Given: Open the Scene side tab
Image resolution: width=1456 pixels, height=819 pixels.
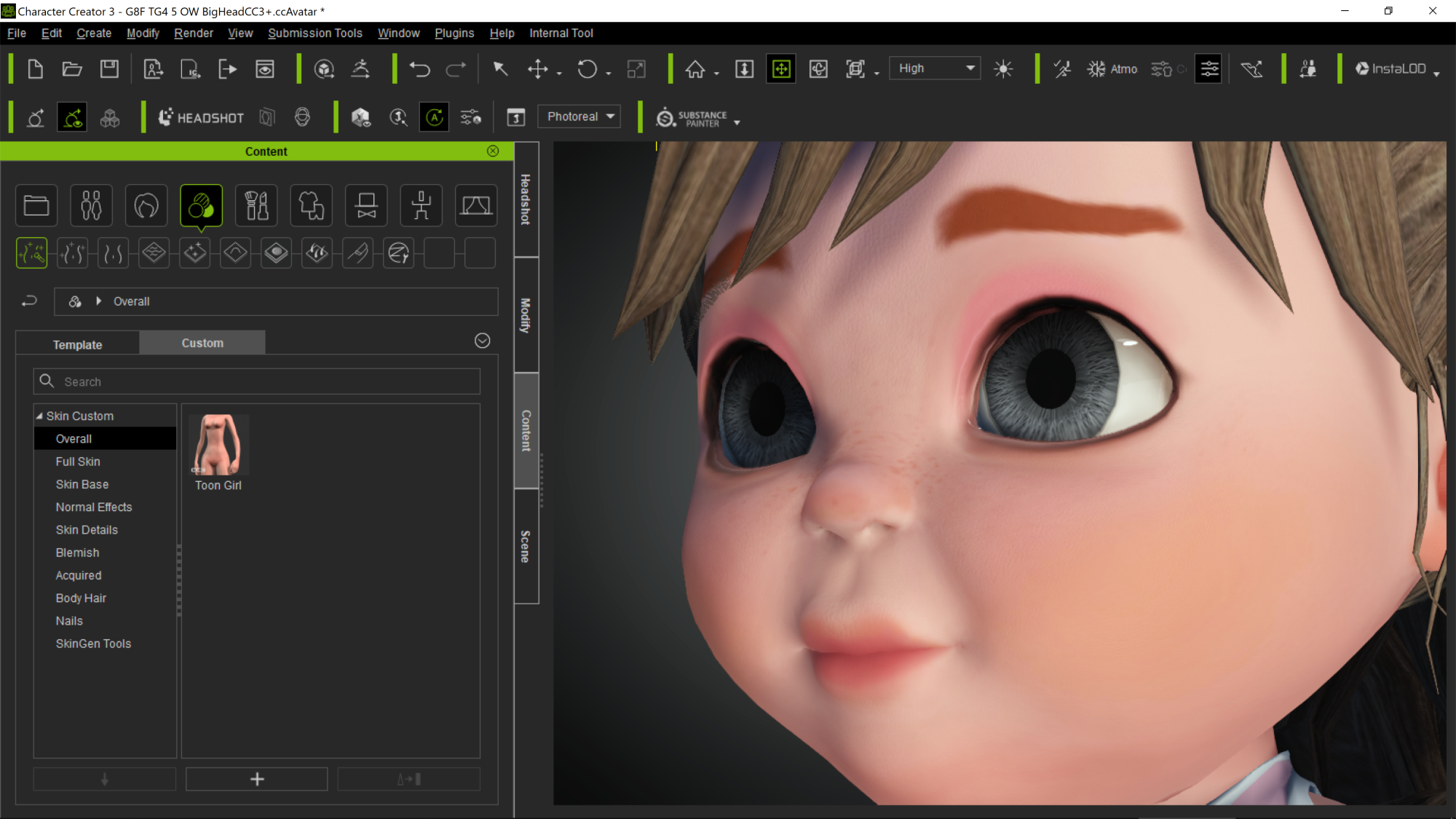Looking at the screenshot, I should point(526,547).
